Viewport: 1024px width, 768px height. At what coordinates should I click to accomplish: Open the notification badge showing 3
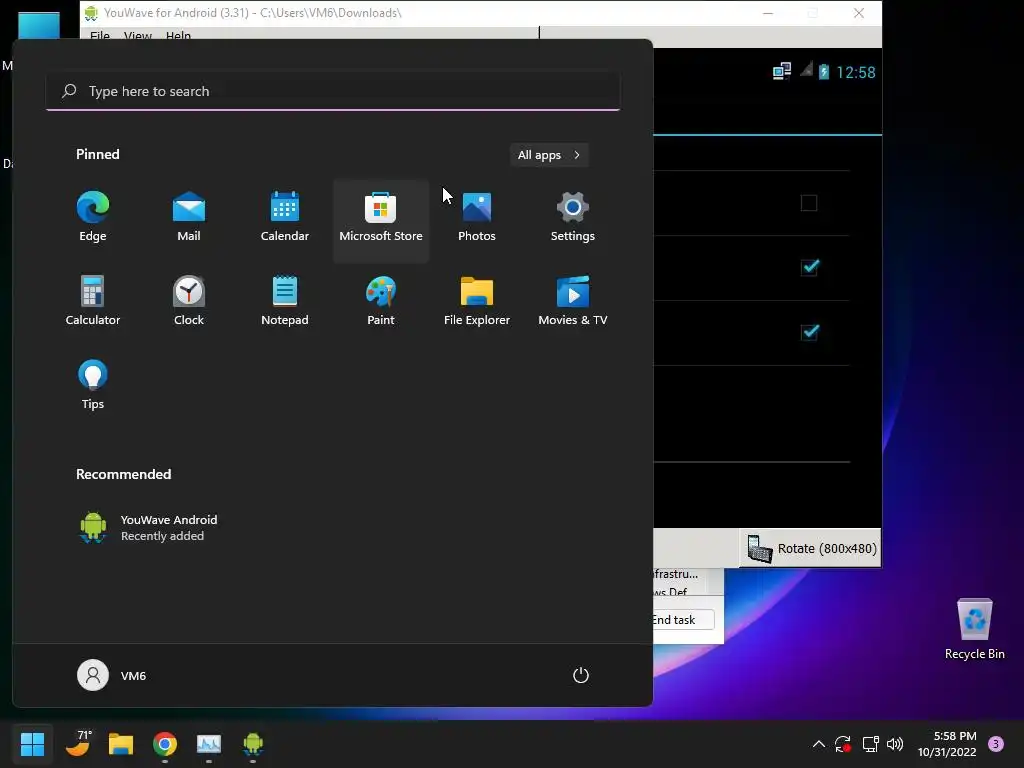point(996,744)
